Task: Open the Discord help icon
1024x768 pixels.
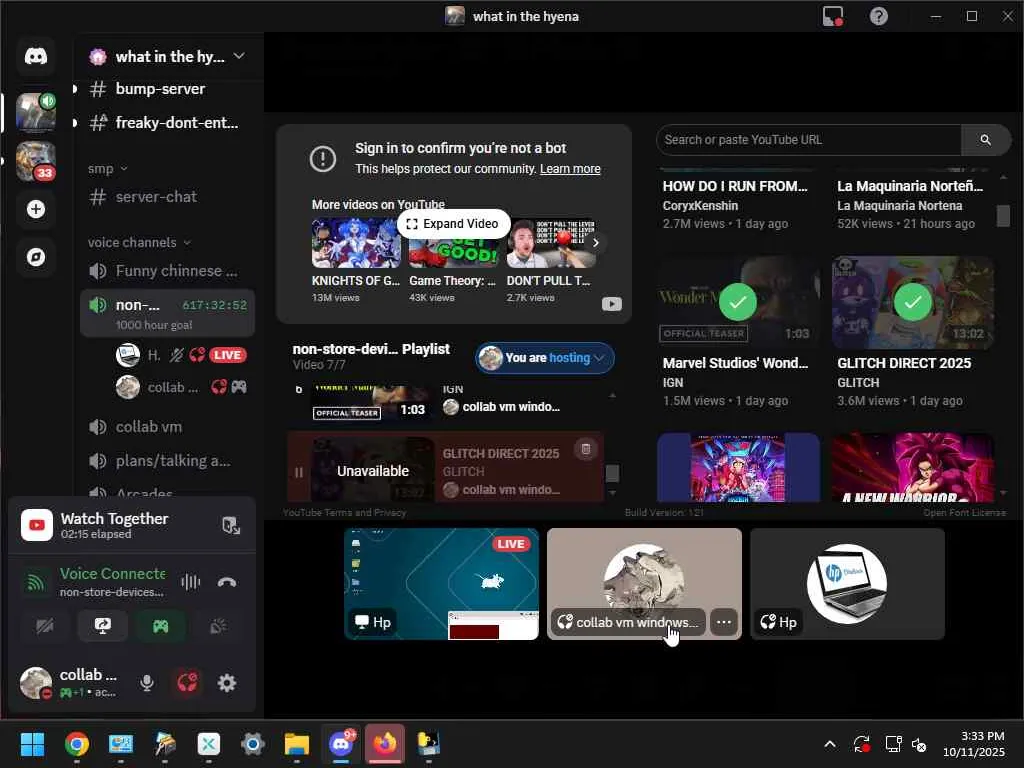Action: (x=878, y=16)
